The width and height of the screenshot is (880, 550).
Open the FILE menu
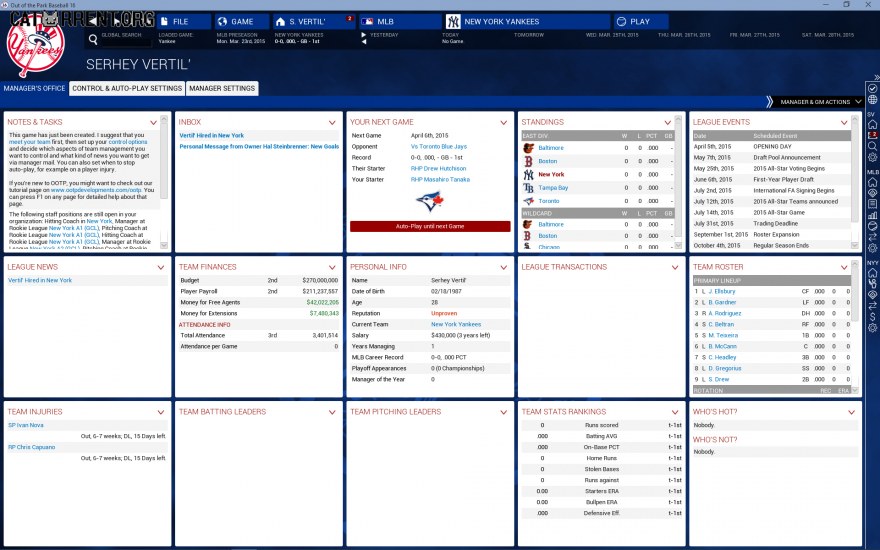(x=184, y=21)
